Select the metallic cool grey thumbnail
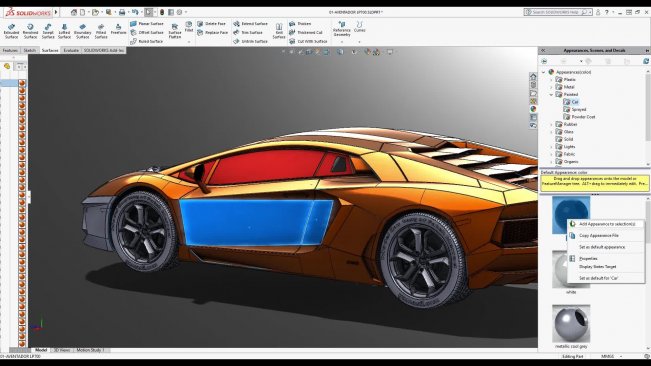The width and height of the screenshot is (651, 366). 571,324
